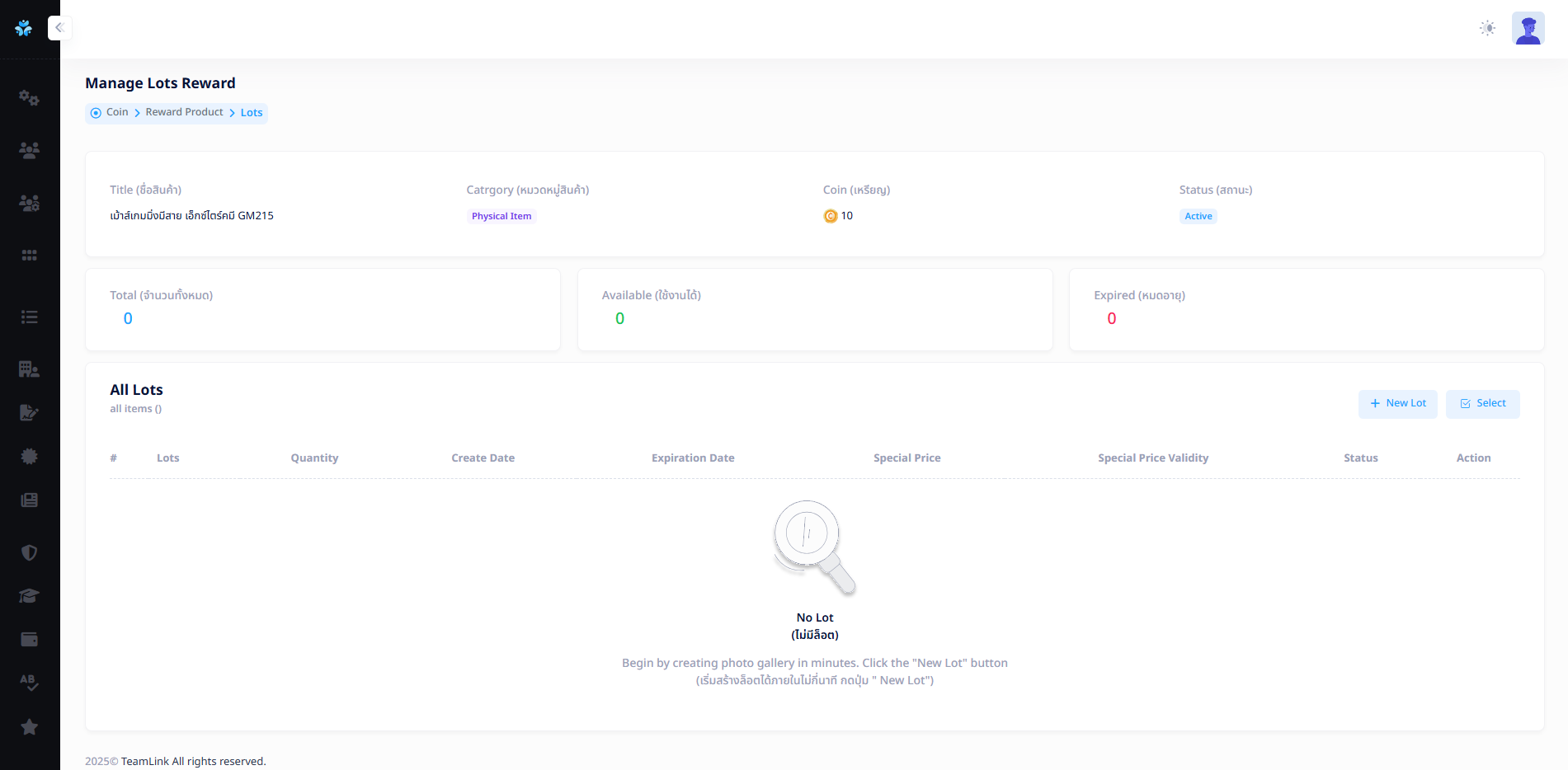Open the shield security sidebar icon

tap(29, 552)
